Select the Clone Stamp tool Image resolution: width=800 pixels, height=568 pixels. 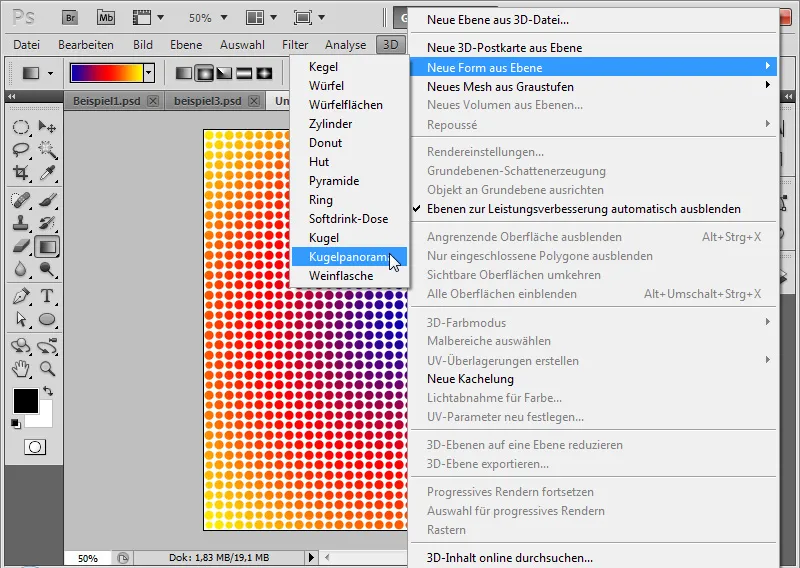21,223
